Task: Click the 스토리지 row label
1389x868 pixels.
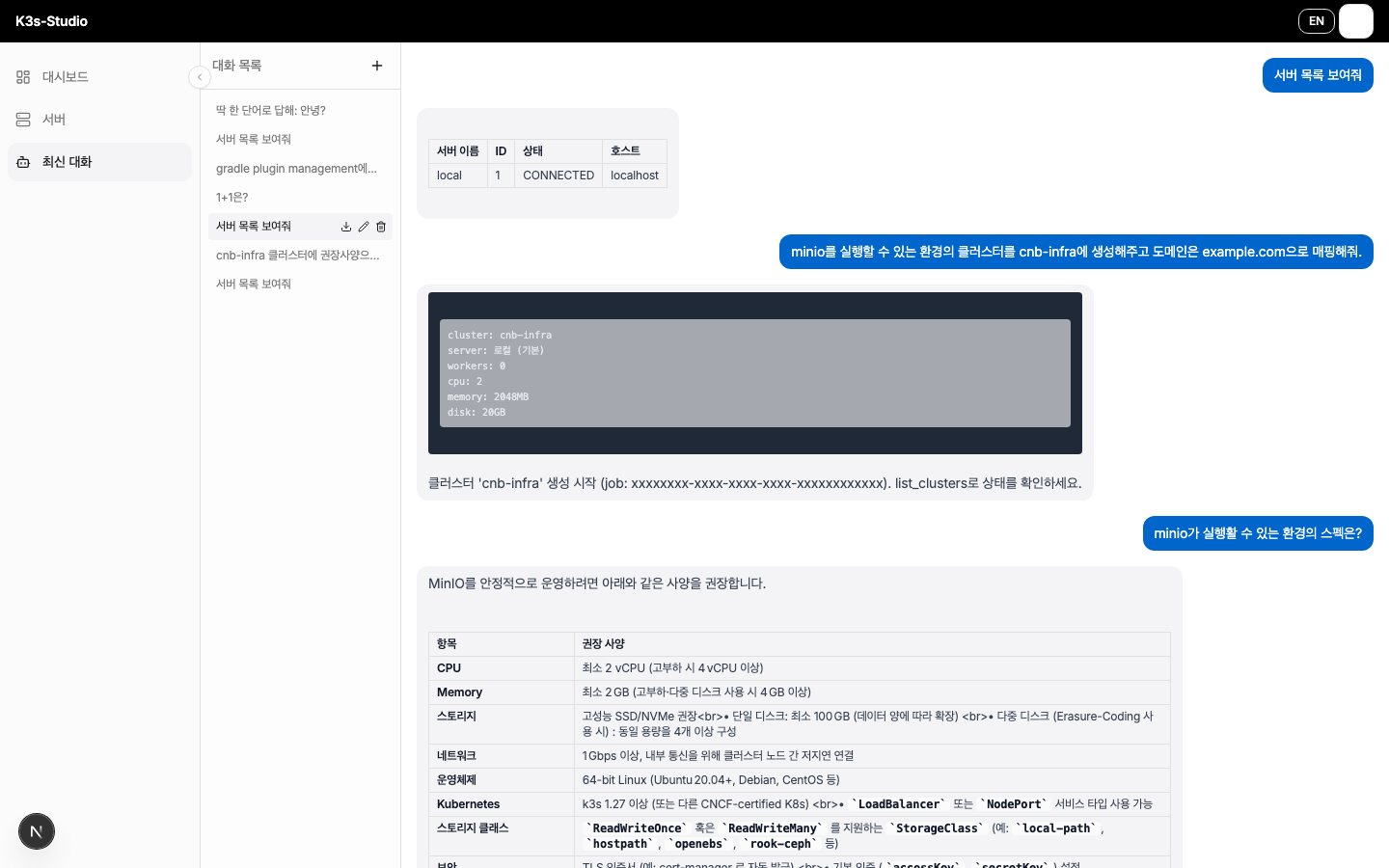Action: (x=502, y=724)
